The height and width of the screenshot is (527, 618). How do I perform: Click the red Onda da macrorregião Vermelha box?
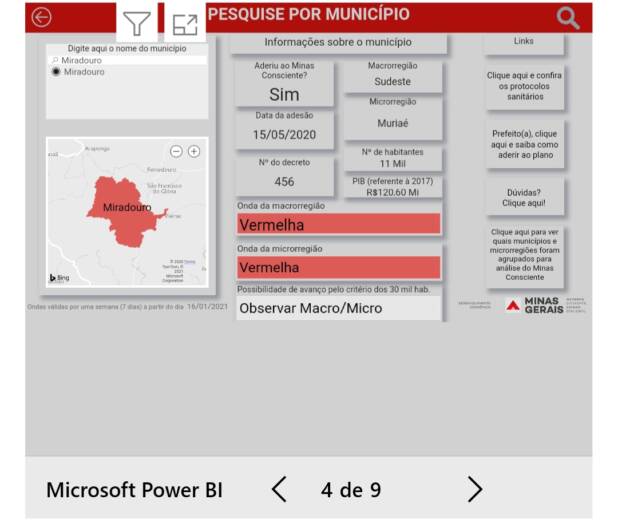tap(338, 224)
